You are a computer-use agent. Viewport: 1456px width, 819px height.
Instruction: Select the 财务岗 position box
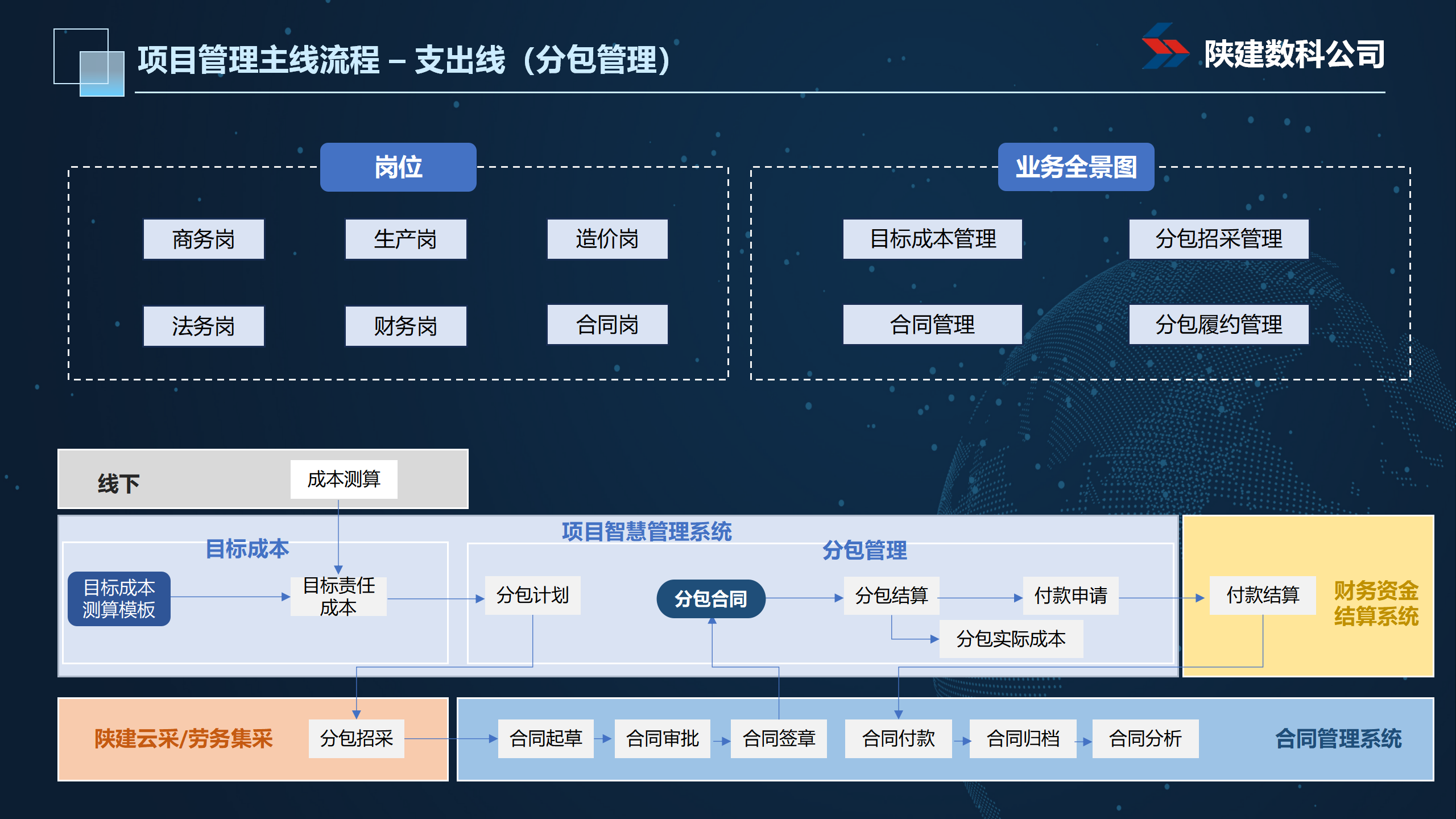[x=406, y=326]
